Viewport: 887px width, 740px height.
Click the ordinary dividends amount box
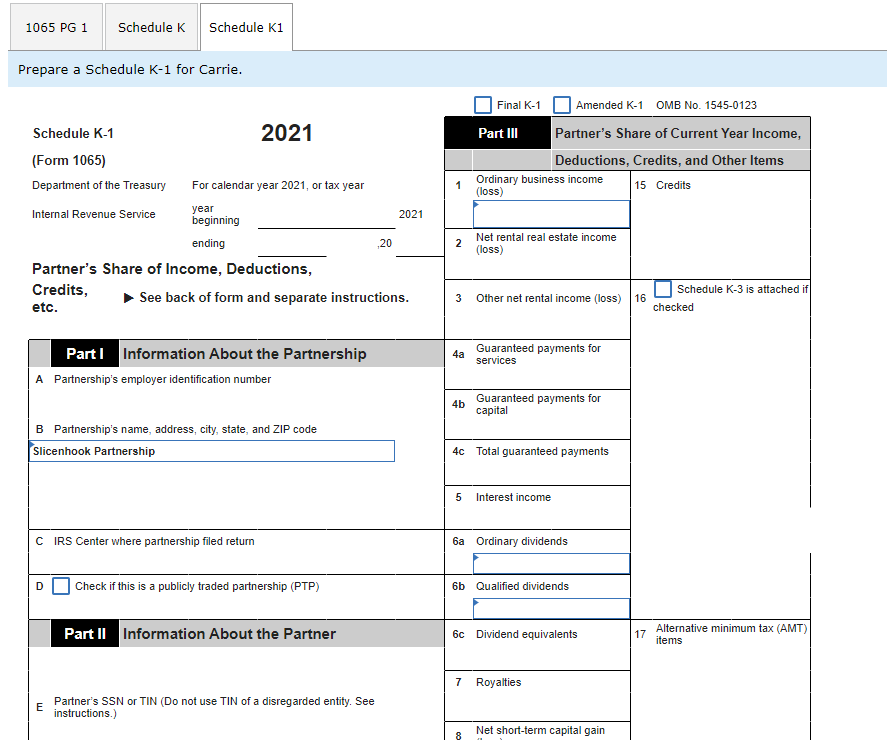pos(550,562)
